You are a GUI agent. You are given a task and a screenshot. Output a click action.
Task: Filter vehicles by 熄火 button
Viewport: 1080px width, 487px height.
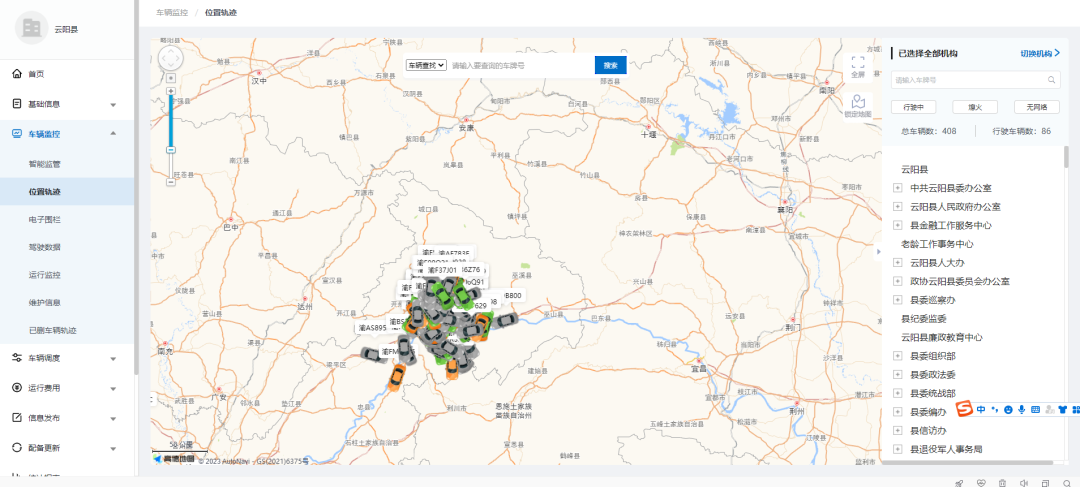975,107
